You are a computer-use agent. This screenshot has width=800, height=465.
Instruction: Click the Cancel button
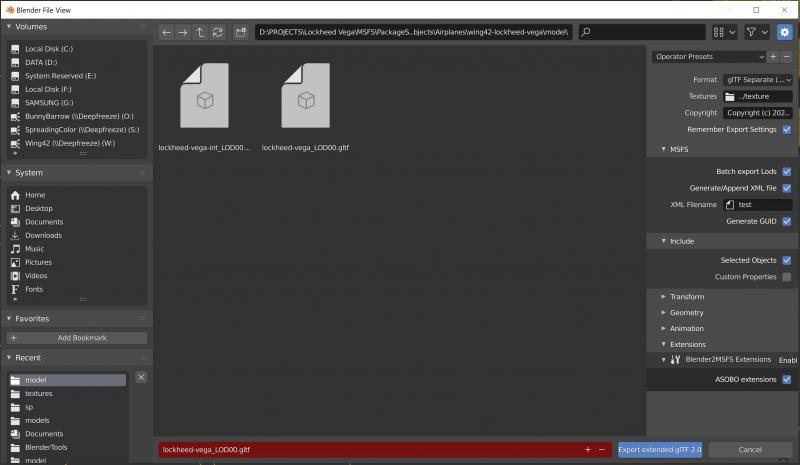coord(750,450)
